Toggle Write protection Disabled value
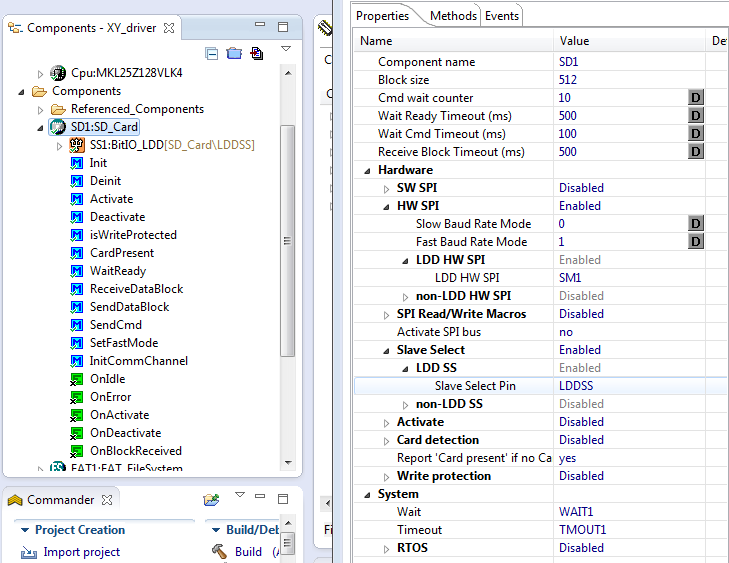Image resolution: width=729 pixels, height=563 pixels. click(629, 476)
